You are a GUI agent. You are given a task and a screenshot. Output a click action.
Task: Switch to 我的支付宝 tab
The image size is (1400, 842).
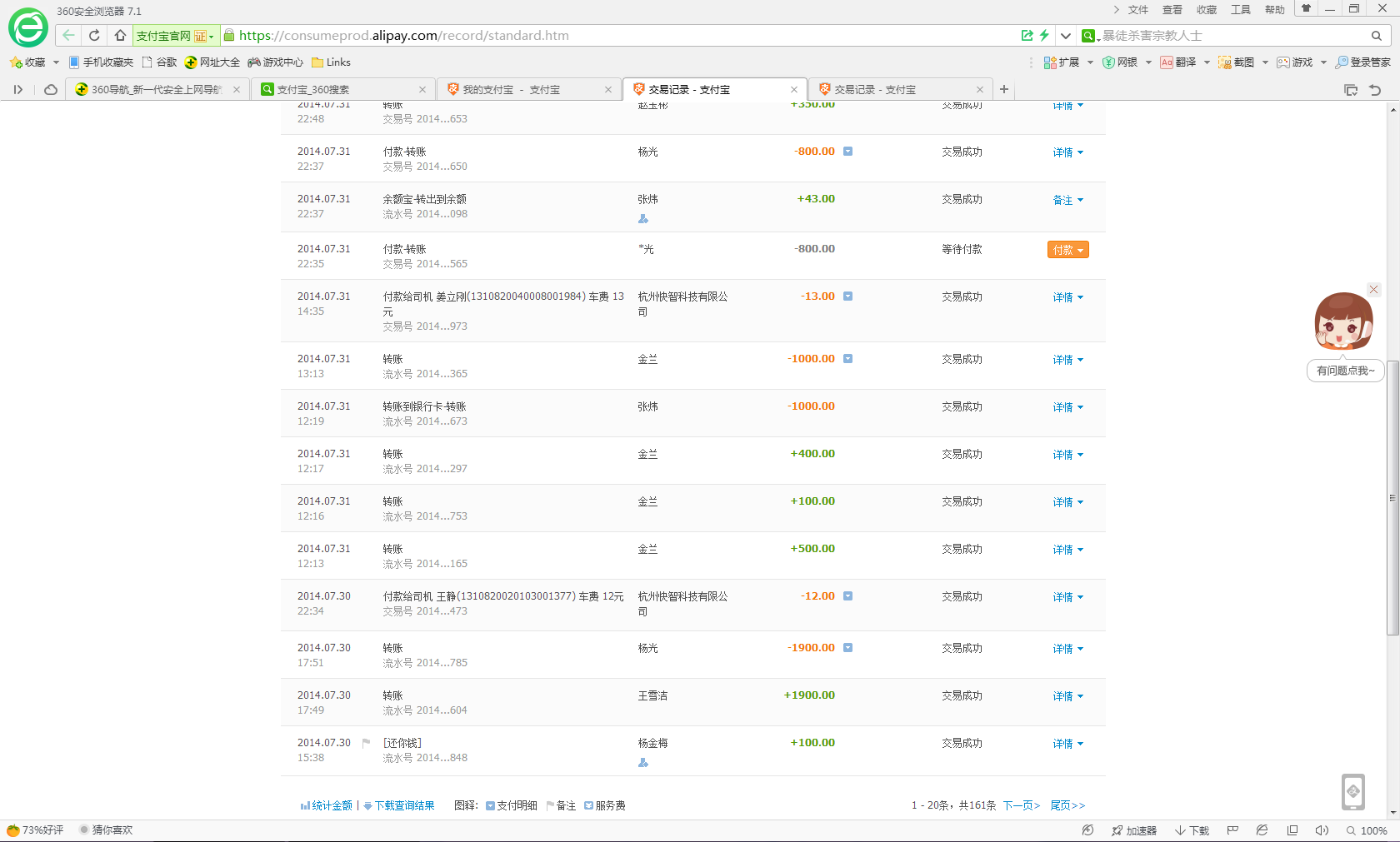(x=511, y=90)
